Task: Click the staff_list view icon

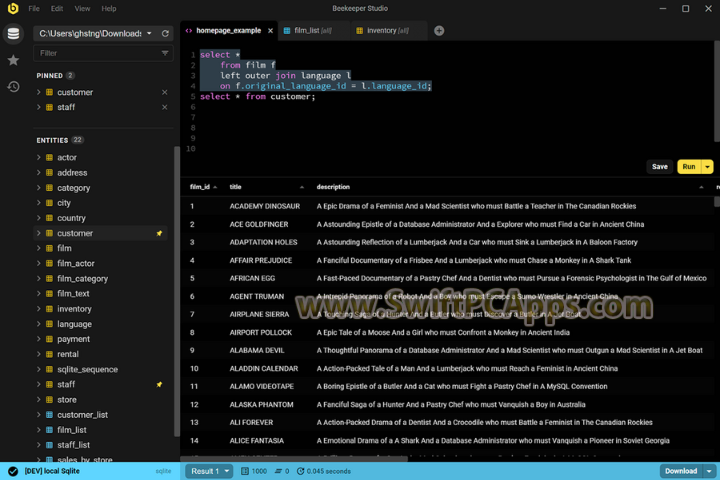Action: click(x=49, y=445)
